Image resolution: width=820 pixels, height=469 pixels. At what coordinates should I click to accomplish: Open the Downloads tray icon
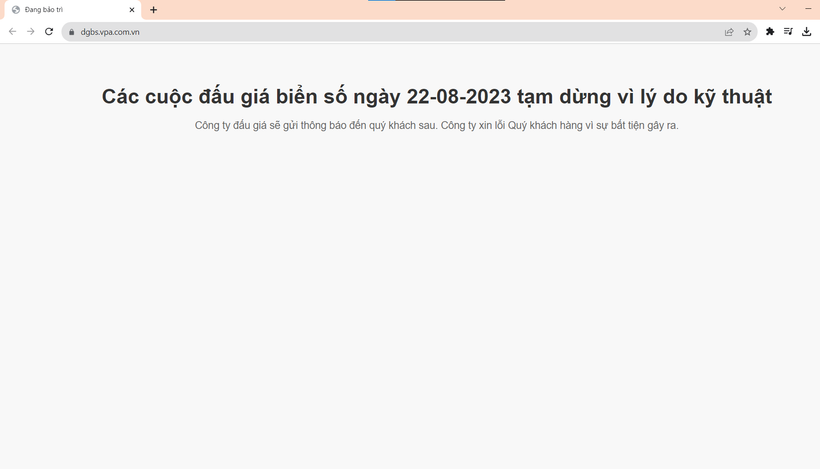click(x=806, y=32)
